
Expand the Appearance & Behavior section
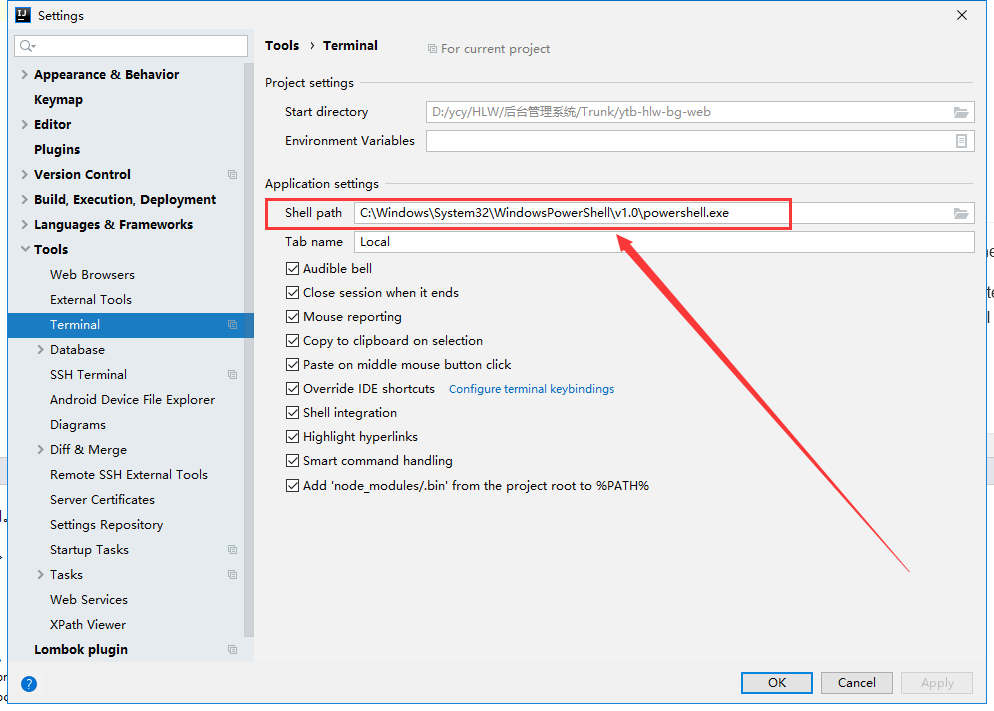click(x=24, y=74)
